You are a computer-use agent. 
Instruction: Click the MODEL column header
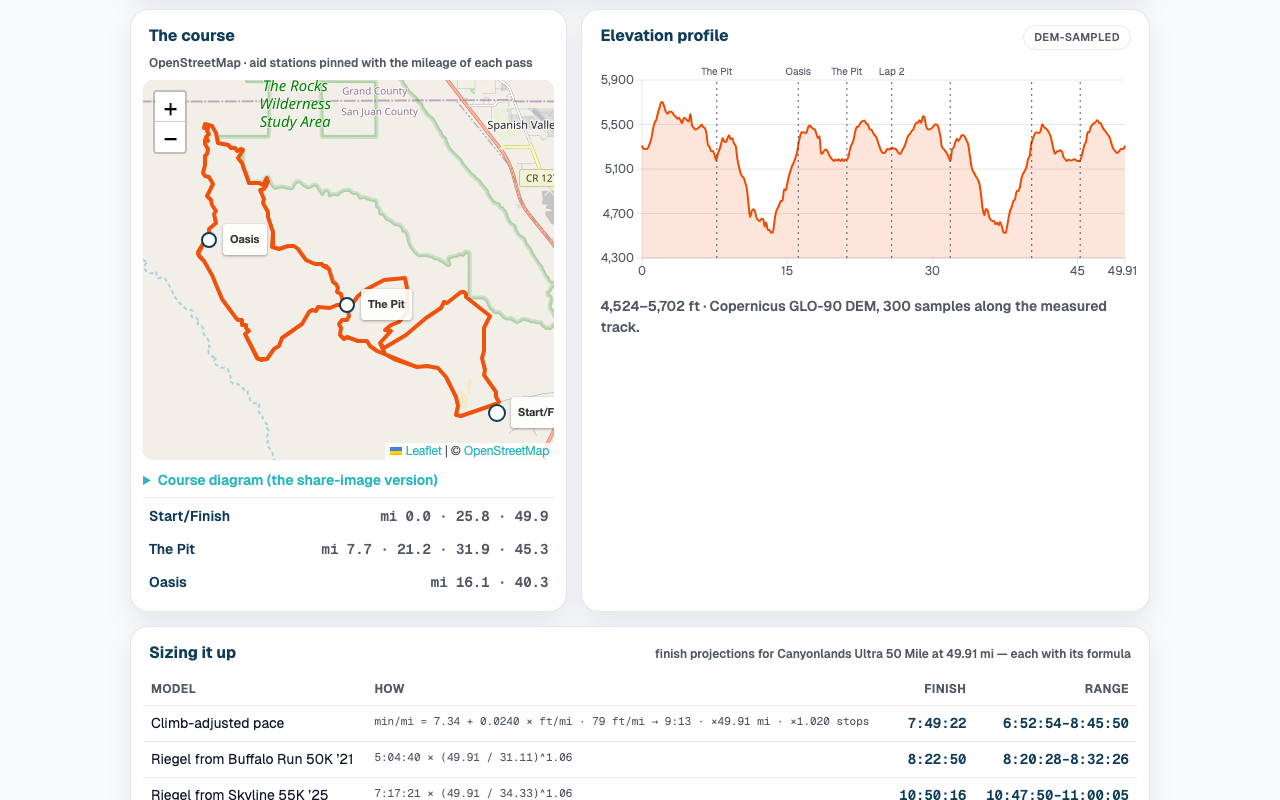pos(173,689)
